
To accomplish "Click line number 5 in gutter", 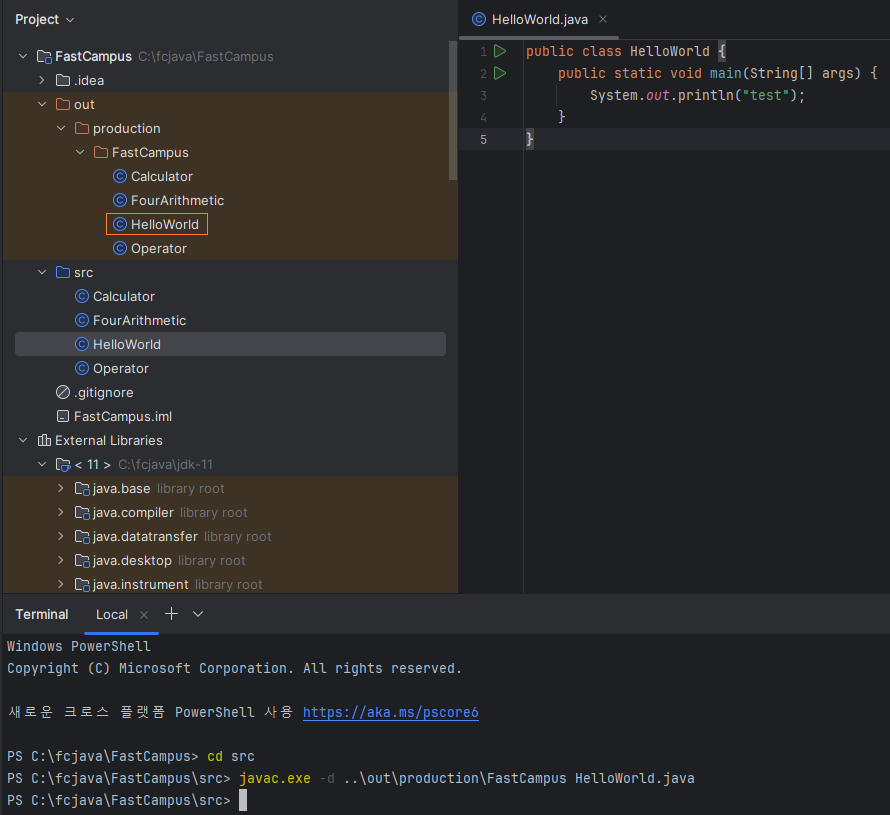I will [483, 140].
